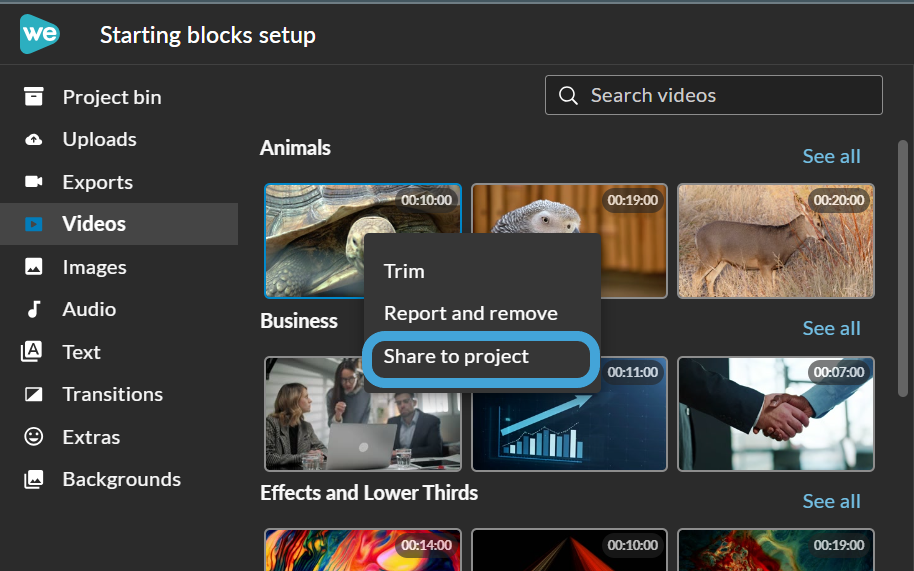Select Report and remove menu option
Image resolution: width=914 pixels, height=571 pixels.
click(x=470, y=313)
